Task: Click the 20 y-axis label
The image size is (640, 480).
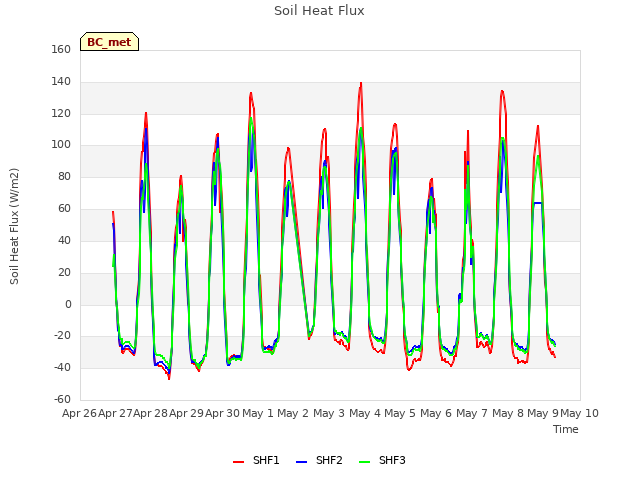Action: click(x=64, y=272)
